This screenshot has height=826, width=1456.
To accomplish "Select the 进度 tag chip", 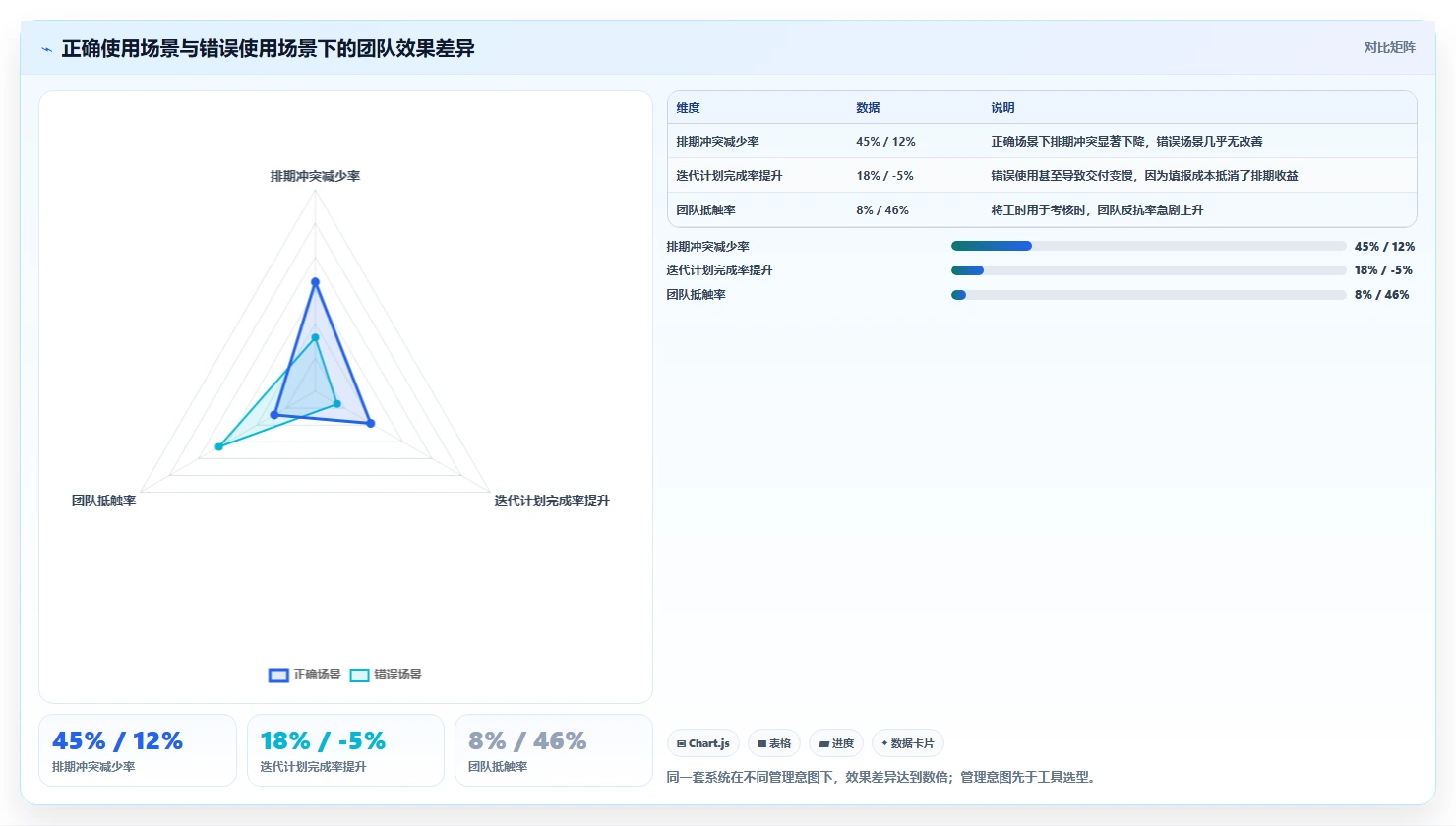I will [x=836, y=743].
